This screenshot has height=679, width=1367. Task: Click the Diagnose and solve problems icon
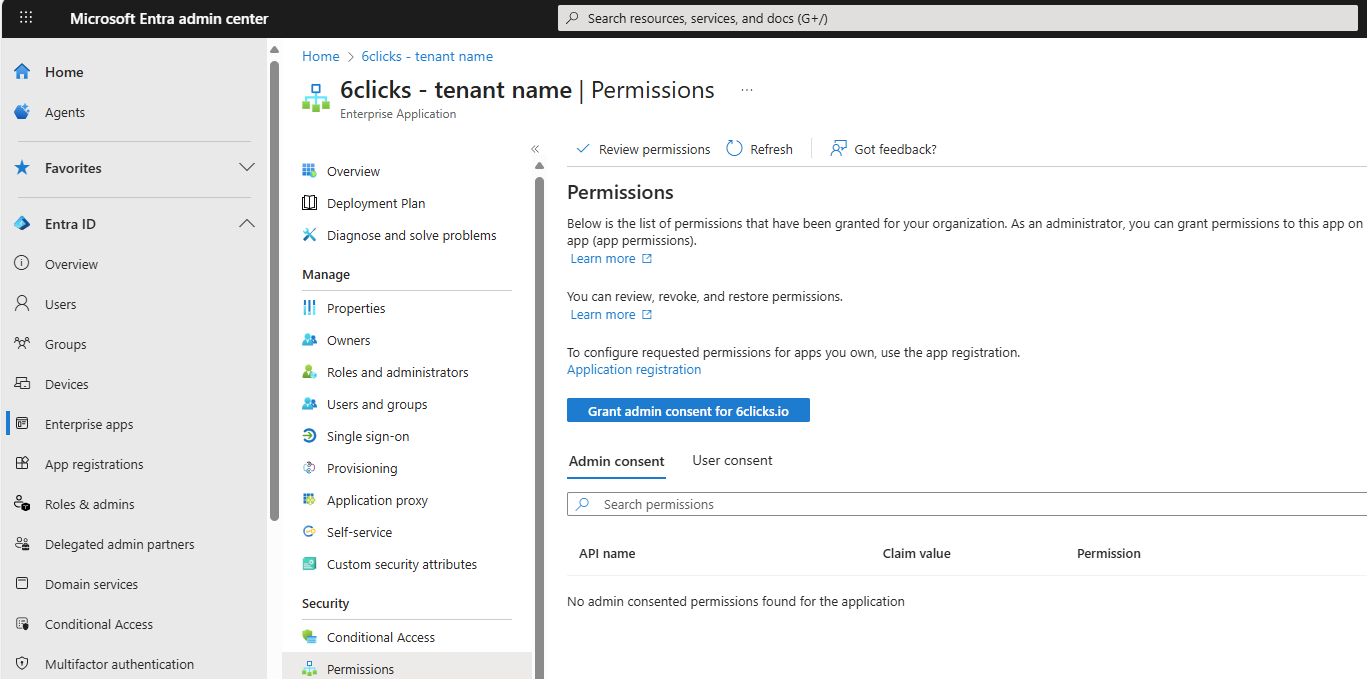[x=310, y=236]
